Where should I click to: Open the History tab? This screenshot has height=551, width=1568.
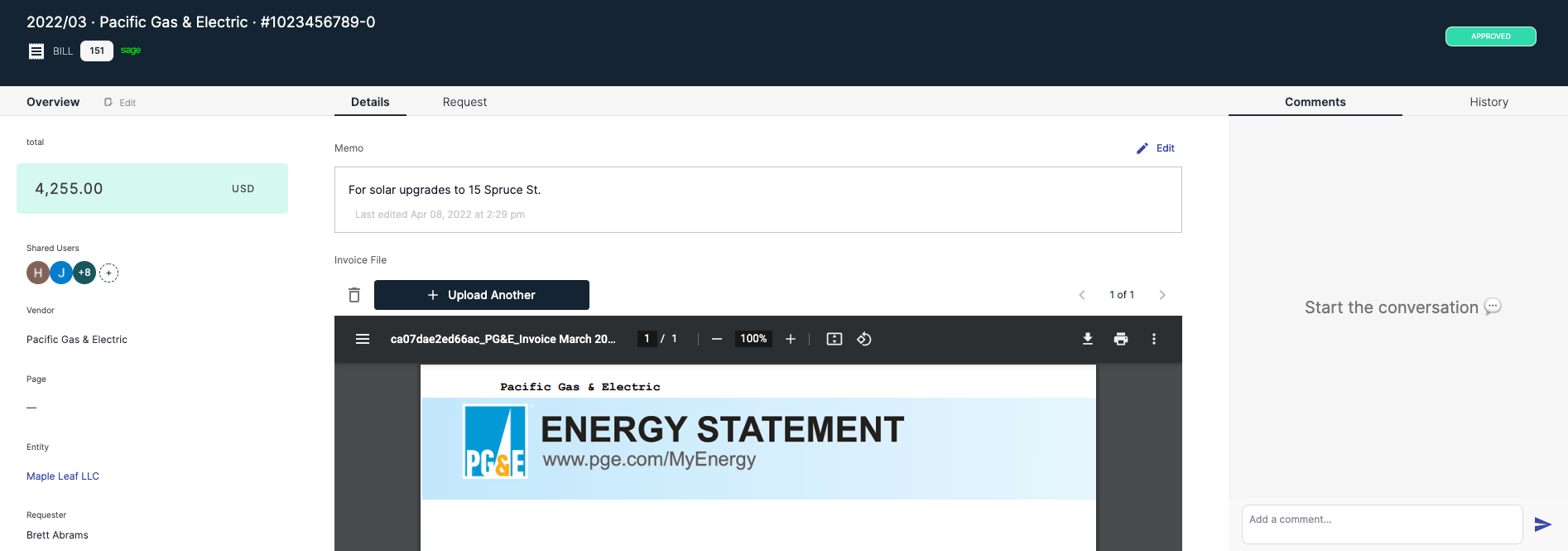point(1489,102)
